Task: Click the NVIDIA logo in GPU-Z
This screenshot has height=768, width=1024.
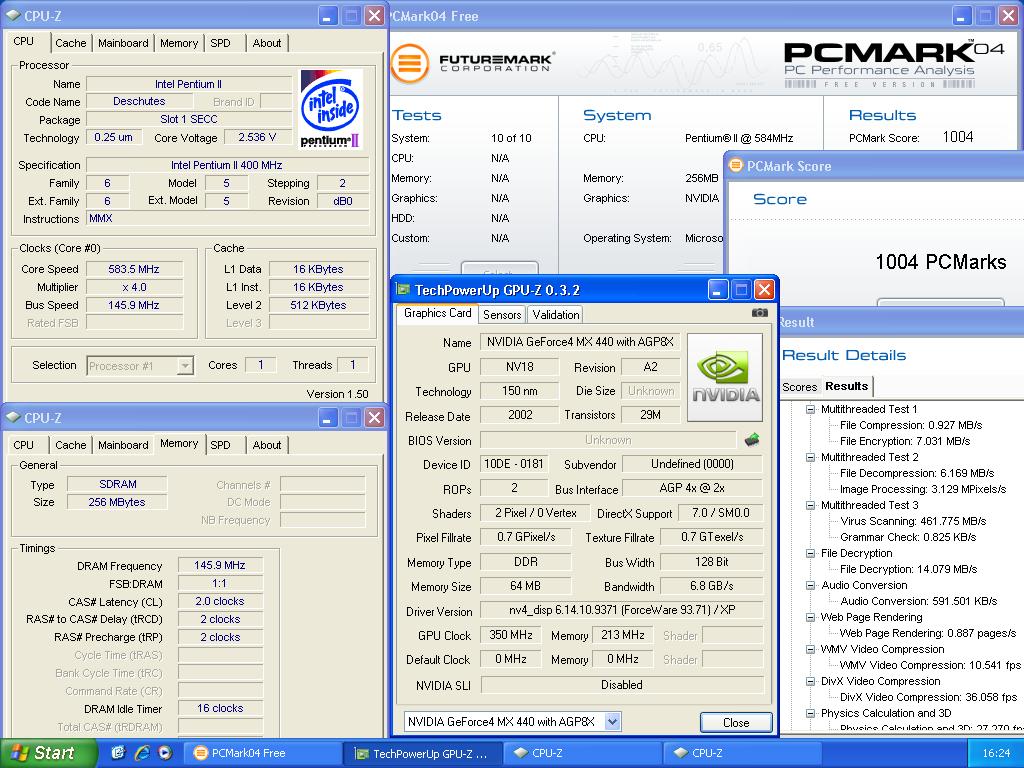Action: point(725,377)
